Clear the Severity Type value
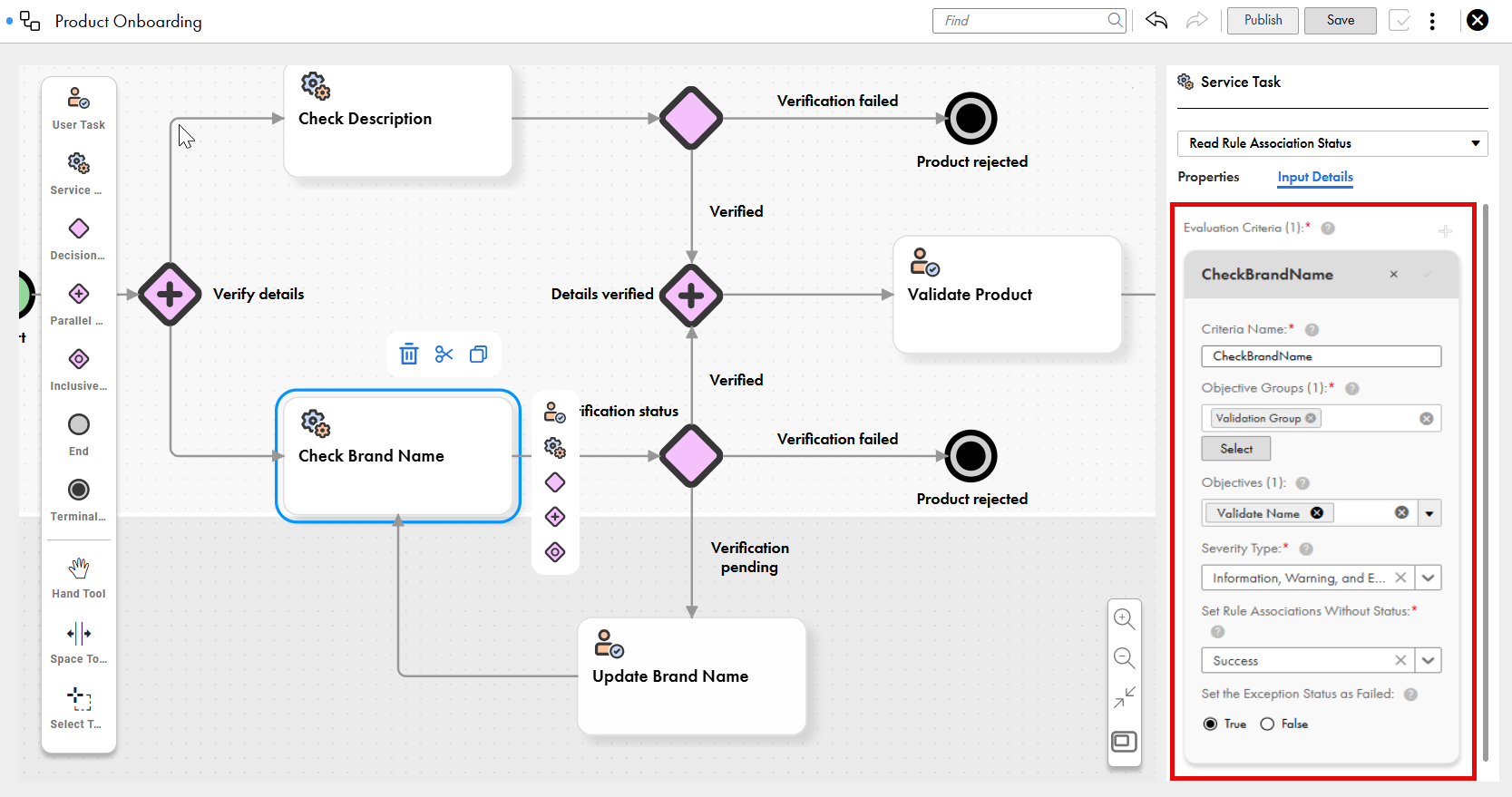Screen dimensions: 1512x797 click(1400, 578)
